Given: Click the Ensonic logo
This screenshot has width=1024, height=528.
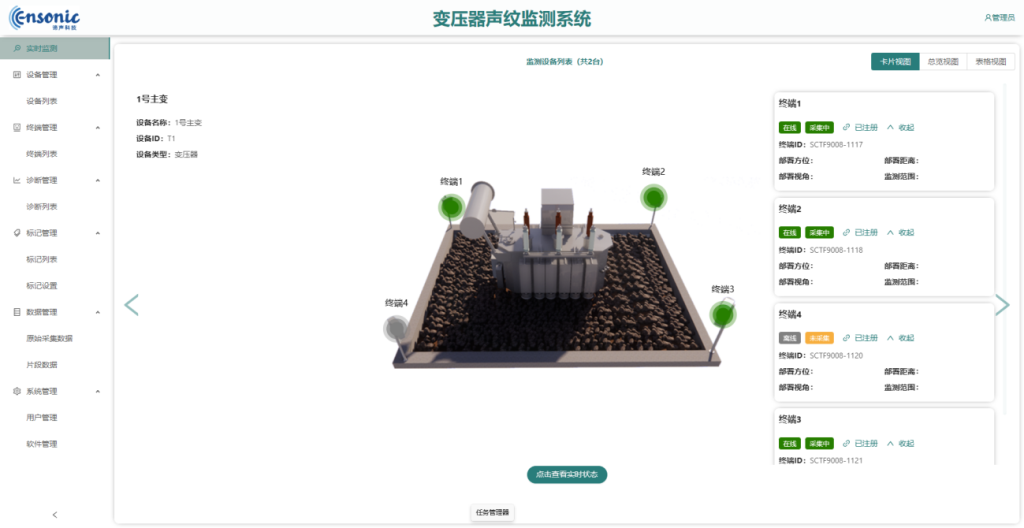Looking at the screenshot, I should click(x=44, y=19).
